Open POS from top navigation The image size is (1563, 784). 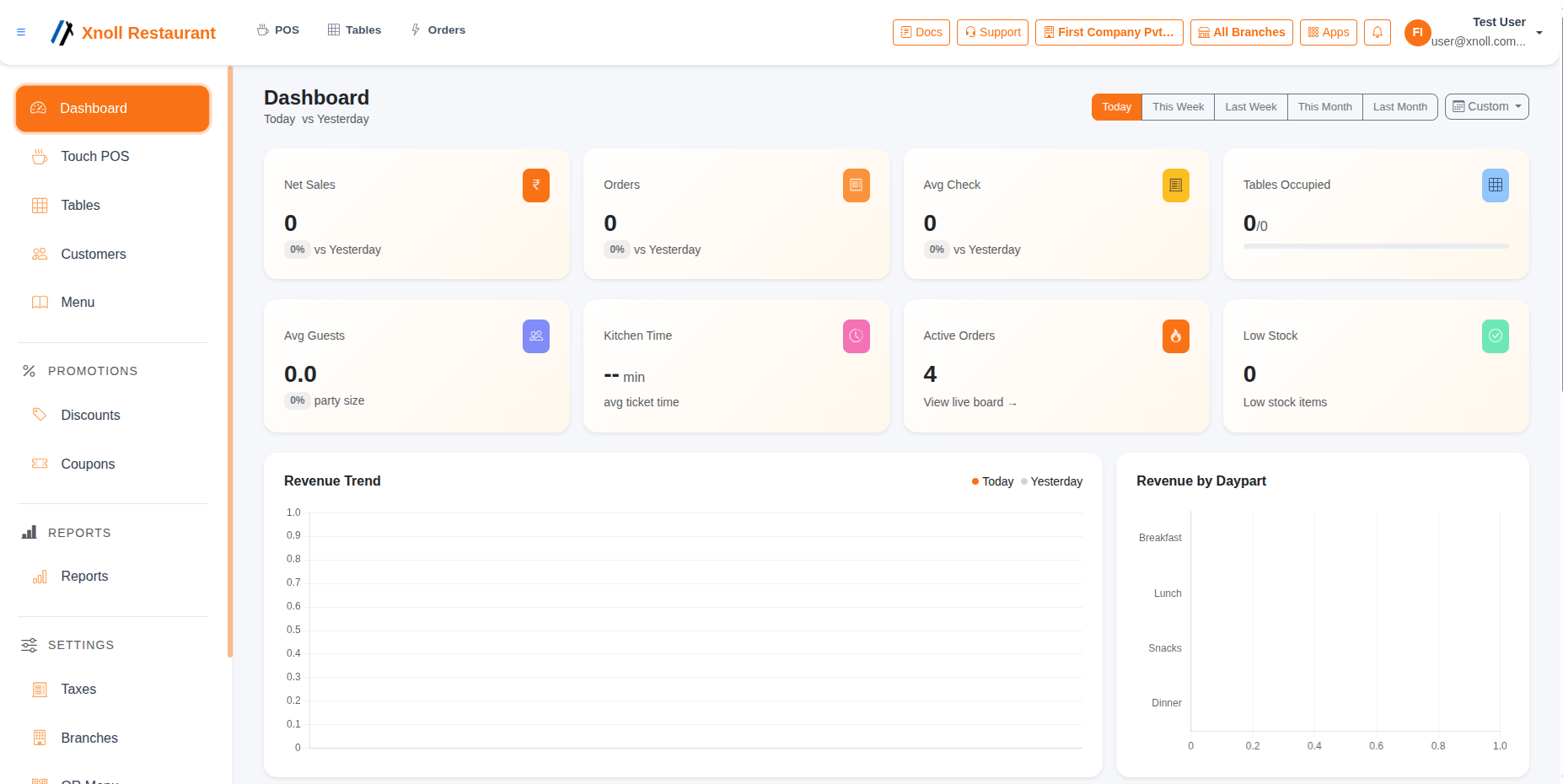[278, 30]
